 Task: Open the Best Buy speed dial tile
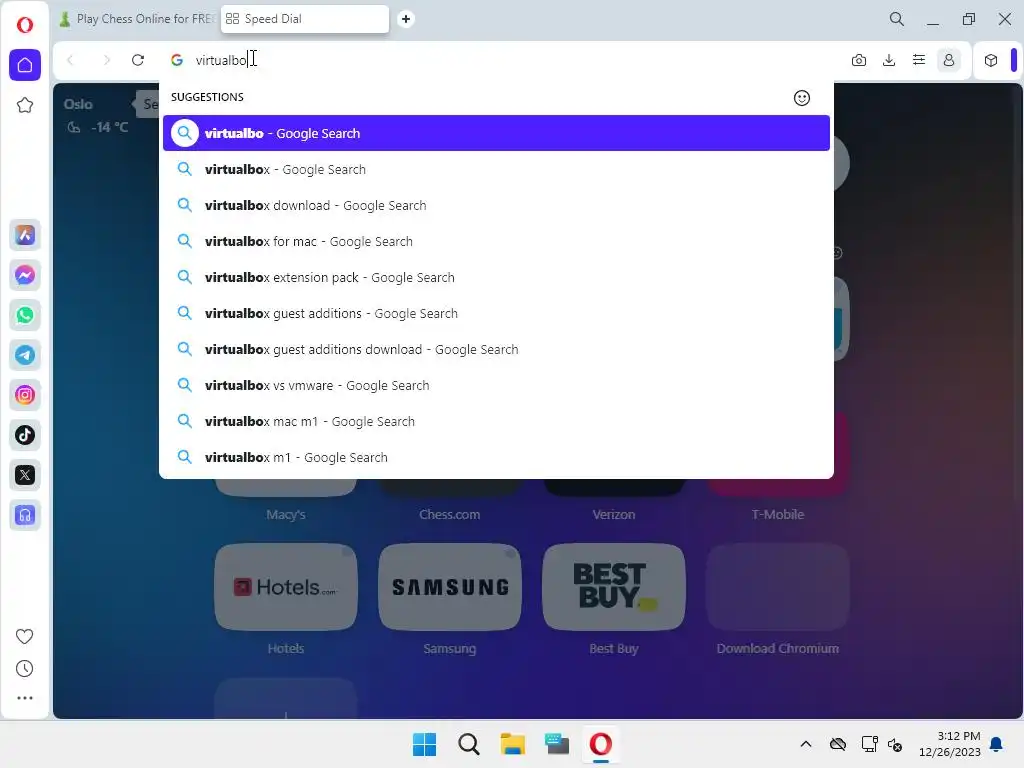614,586
